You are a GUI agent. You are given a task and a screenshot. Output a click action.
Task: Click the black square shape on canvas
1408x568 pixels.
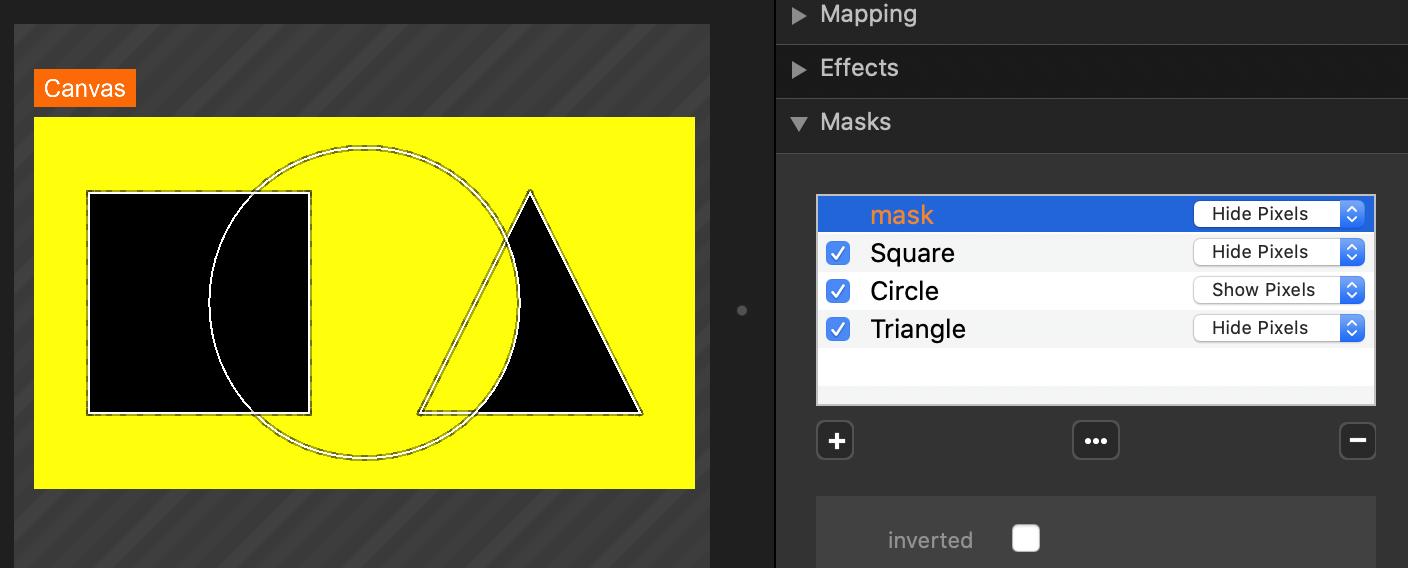click(150, 300)
